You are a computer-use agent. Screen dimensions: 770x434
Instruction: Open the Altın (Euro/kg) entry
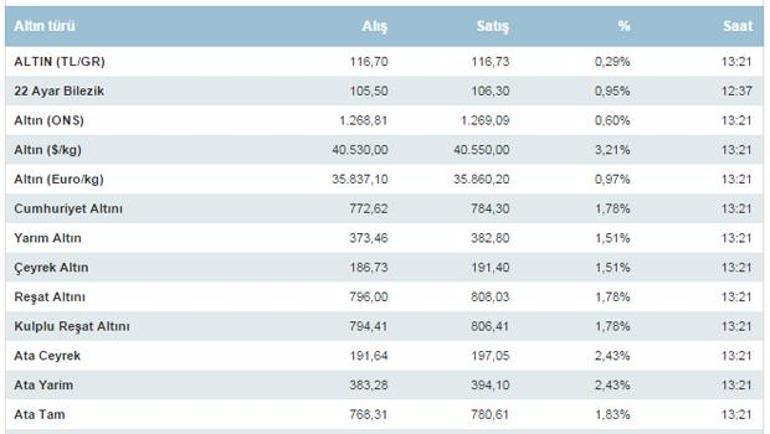59,179
